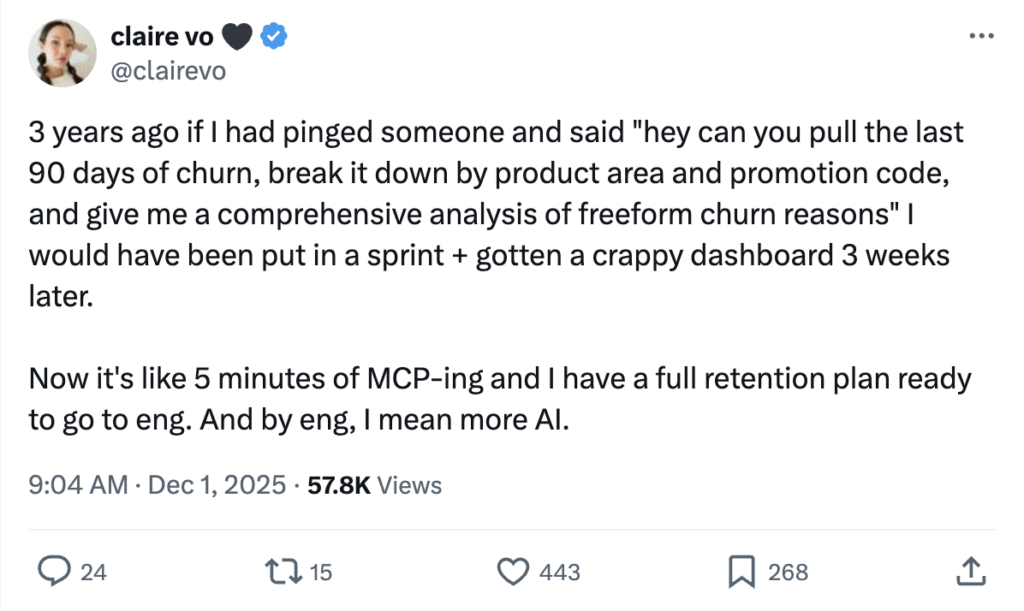
Task: Click the paragraph starting "3 years ago"
Action: point(490,215)
